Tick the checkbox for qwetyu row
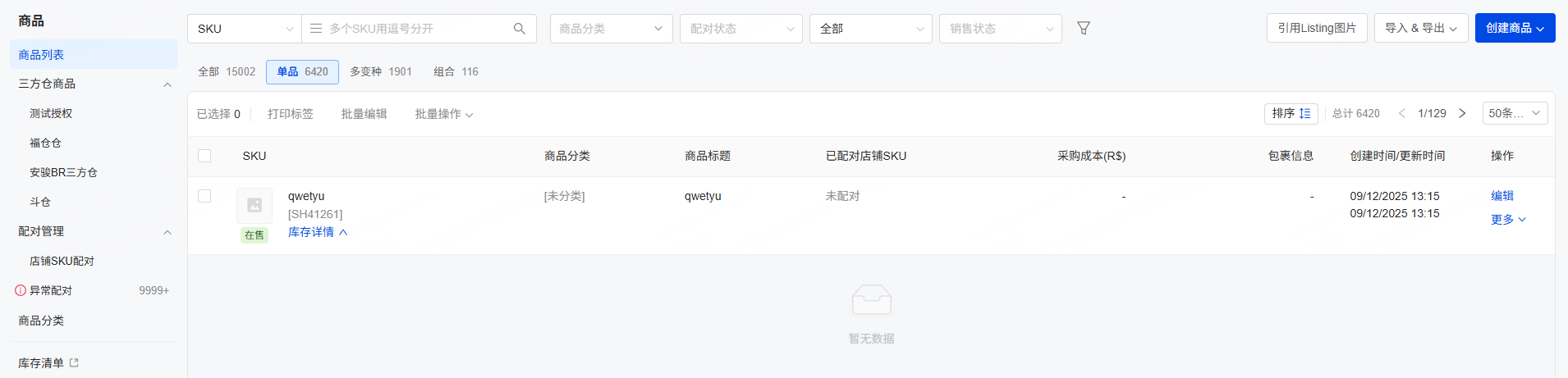The height and width of the screenshot is (378, 1568). click(204, 196)
